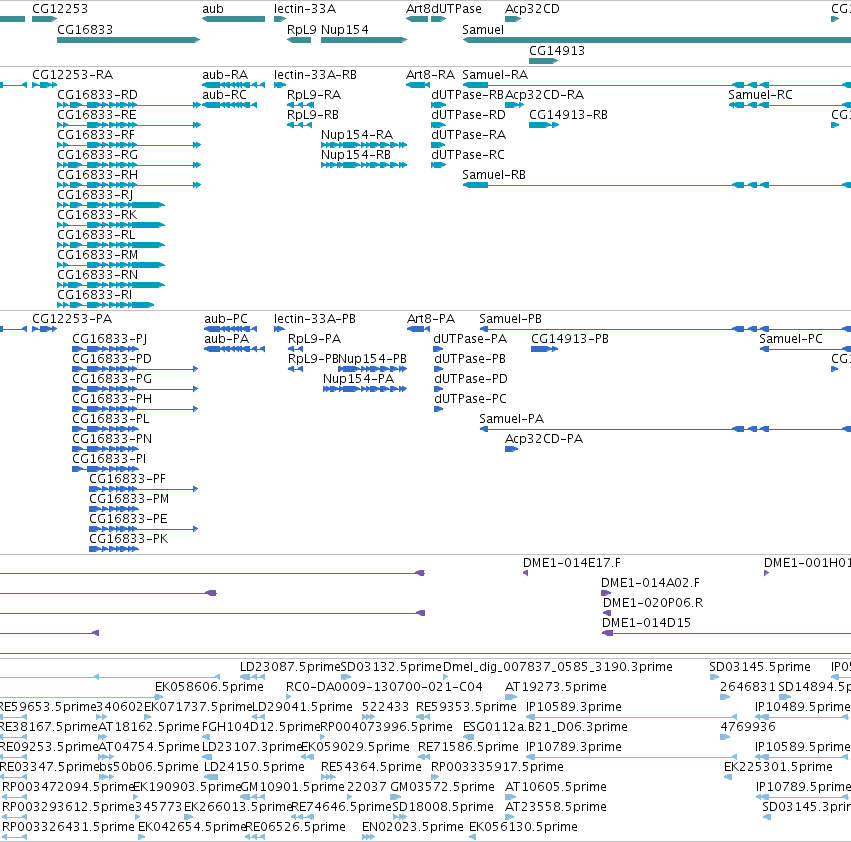Click the Art8-RA transcript
This screenshot has height=842, width=851.
[x=431, y=74]
